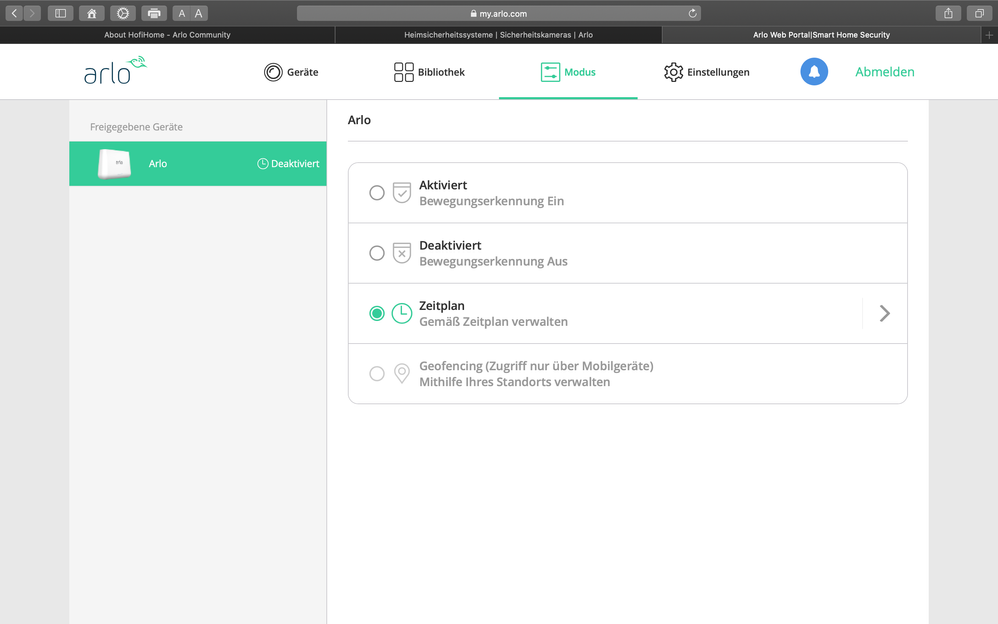The height and width of the screenshot is (624, 998).
Task: Reload the page with the refresh icon
Action: [692, 13]
